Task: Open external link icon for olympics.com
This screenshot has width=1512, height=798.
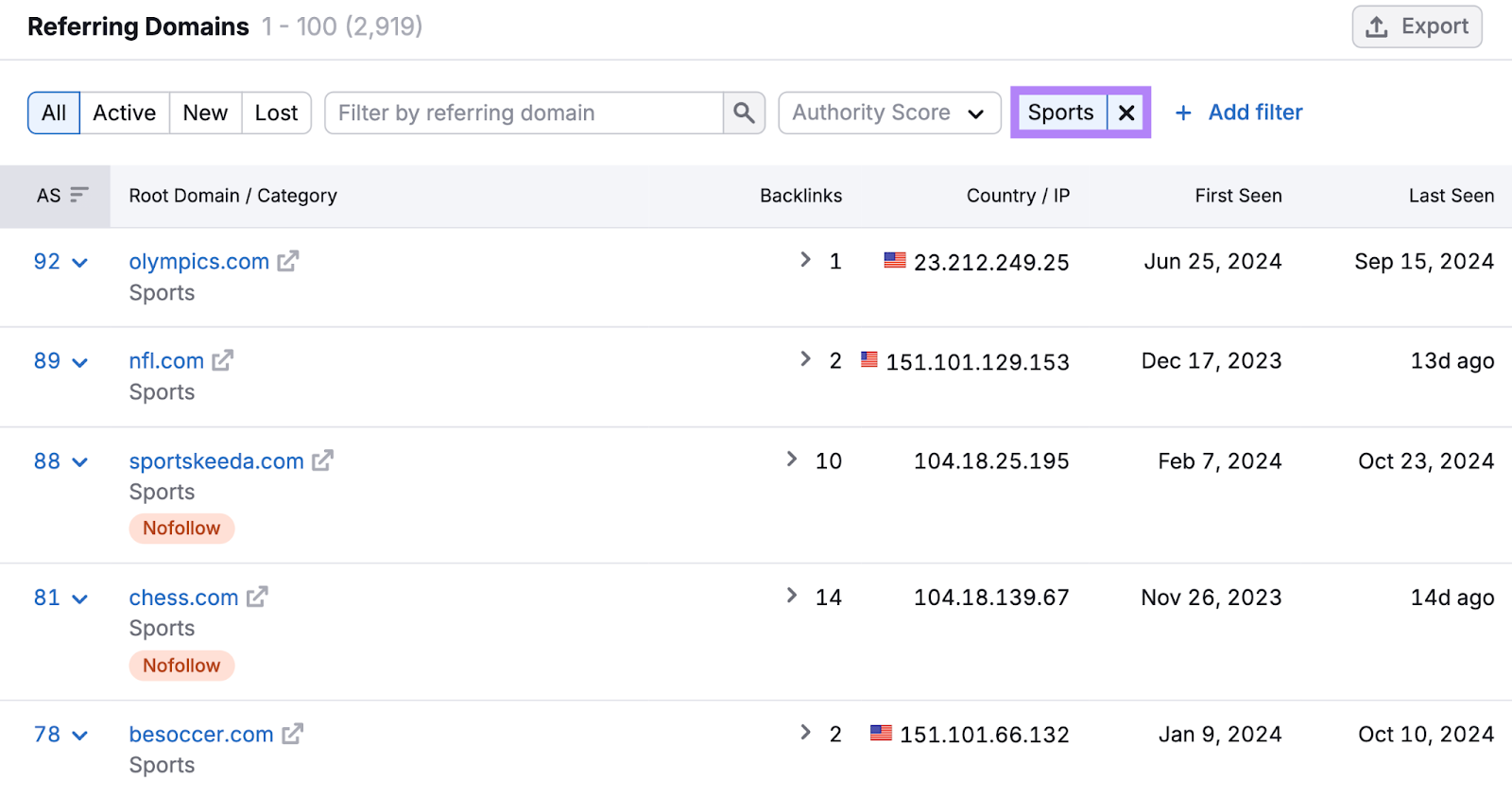Action: 288,261
